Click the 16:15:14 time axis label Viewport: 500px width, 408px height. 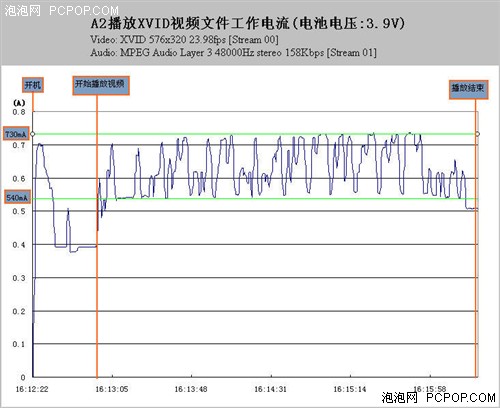pos(350,389)
